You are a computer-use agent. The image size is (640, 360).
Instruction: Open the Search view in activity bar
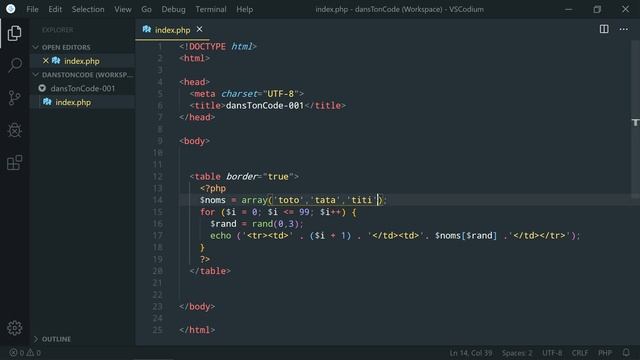click(x=15, y=64)
